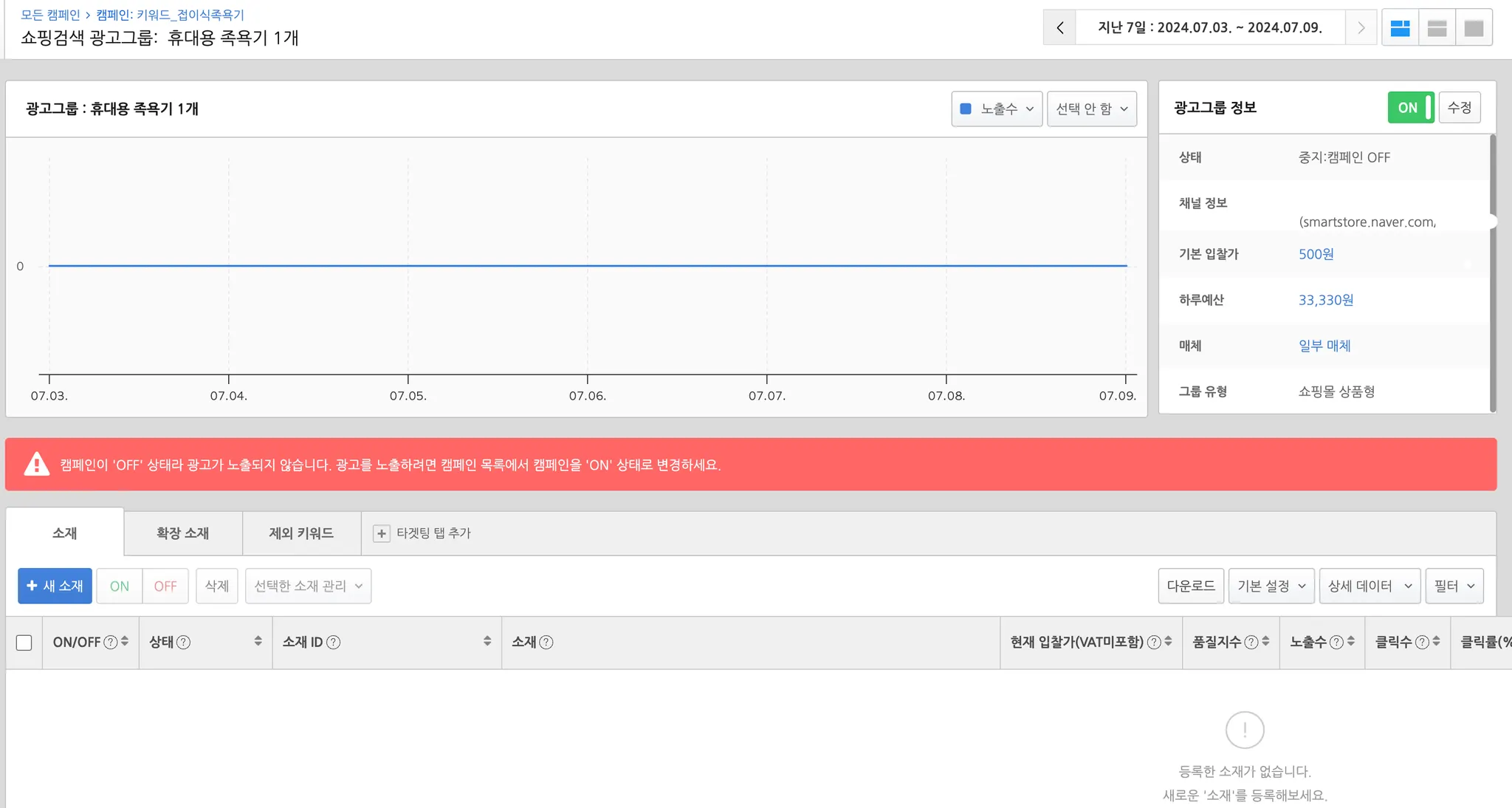Image resolution: width=1512 pixels, height=808 pixels.
Task: Switch to split chart-and-table view
Action: click(x=1400, y=28)
